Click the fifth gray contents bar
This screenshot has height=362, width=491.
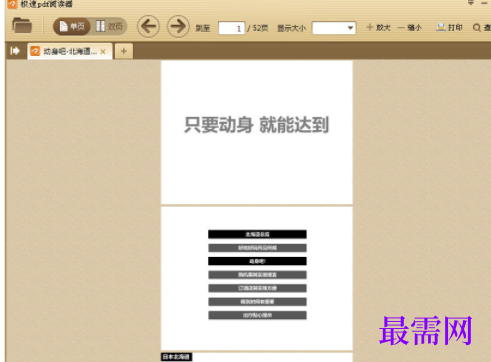(x=257, y=288)
